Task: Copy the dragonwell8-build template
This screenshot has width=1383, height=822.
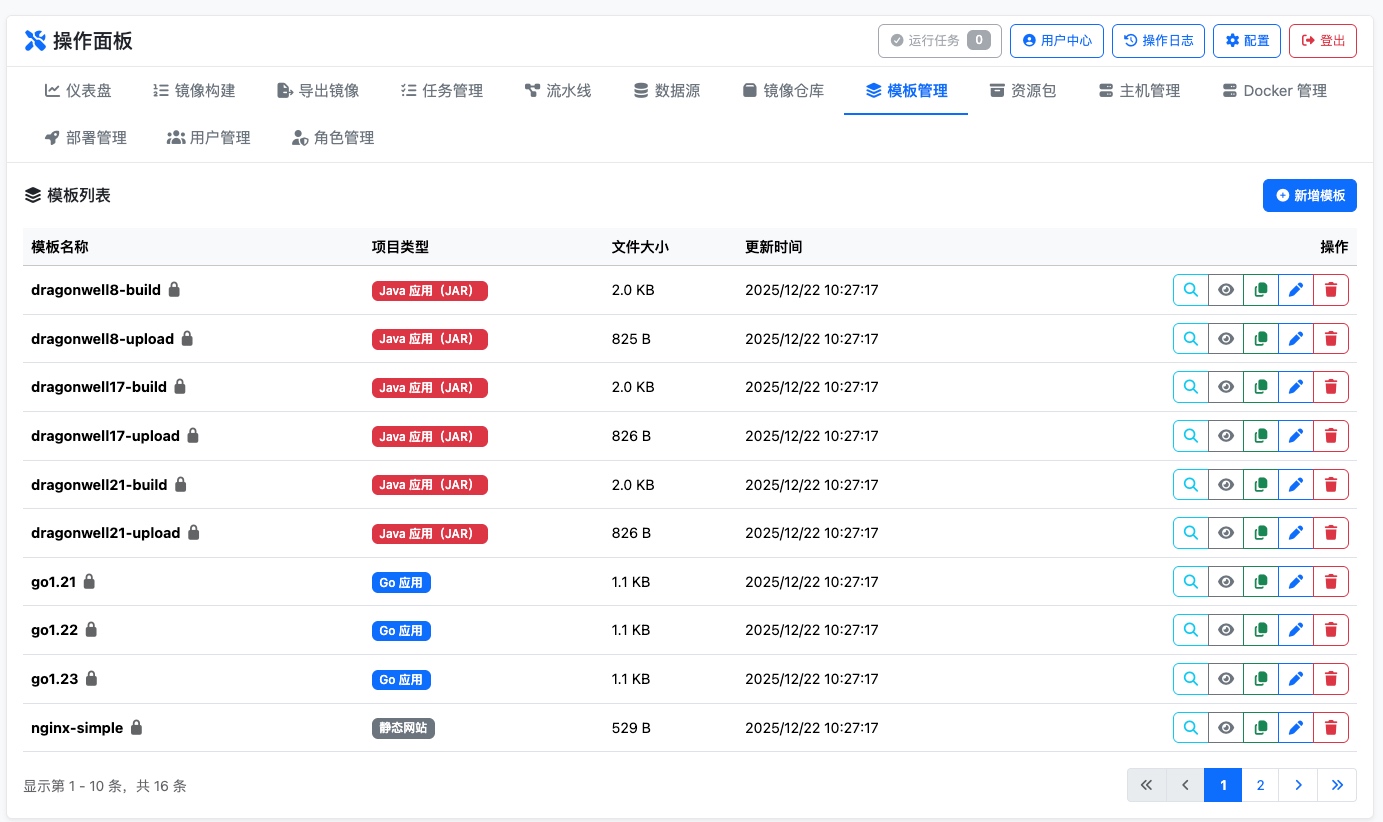Action: point(1261,290)
